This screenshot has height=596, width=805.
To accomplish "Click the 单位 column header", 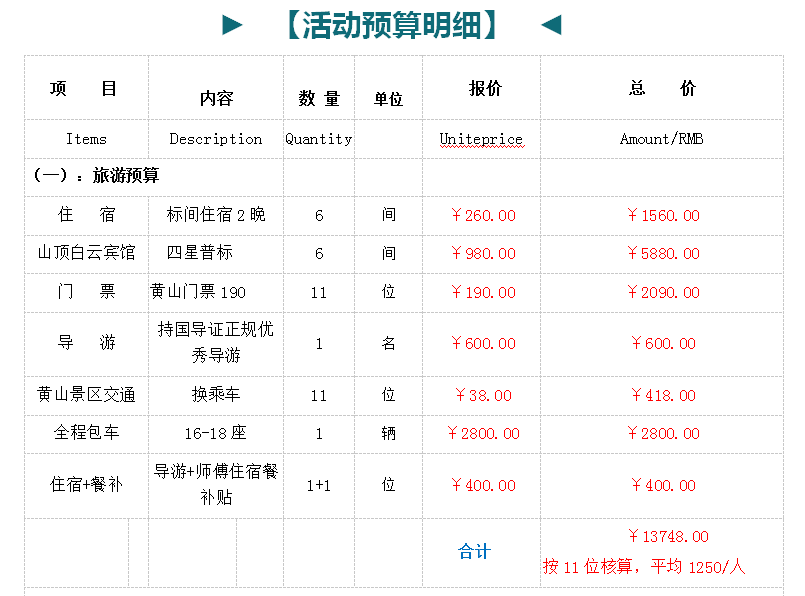I will click(388, 99).
